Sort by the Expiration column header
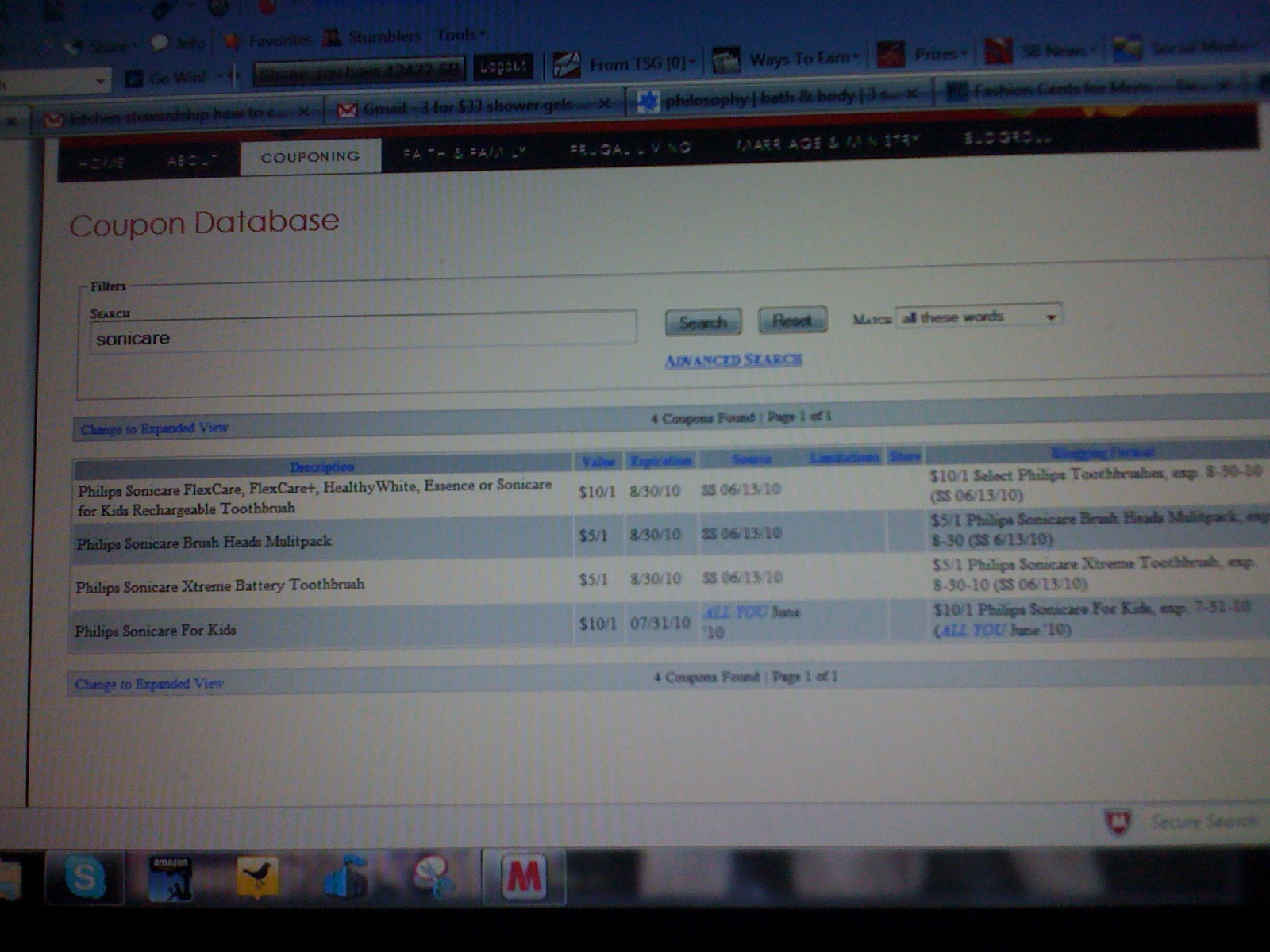1270x952 pixels. tap(660, 460)
